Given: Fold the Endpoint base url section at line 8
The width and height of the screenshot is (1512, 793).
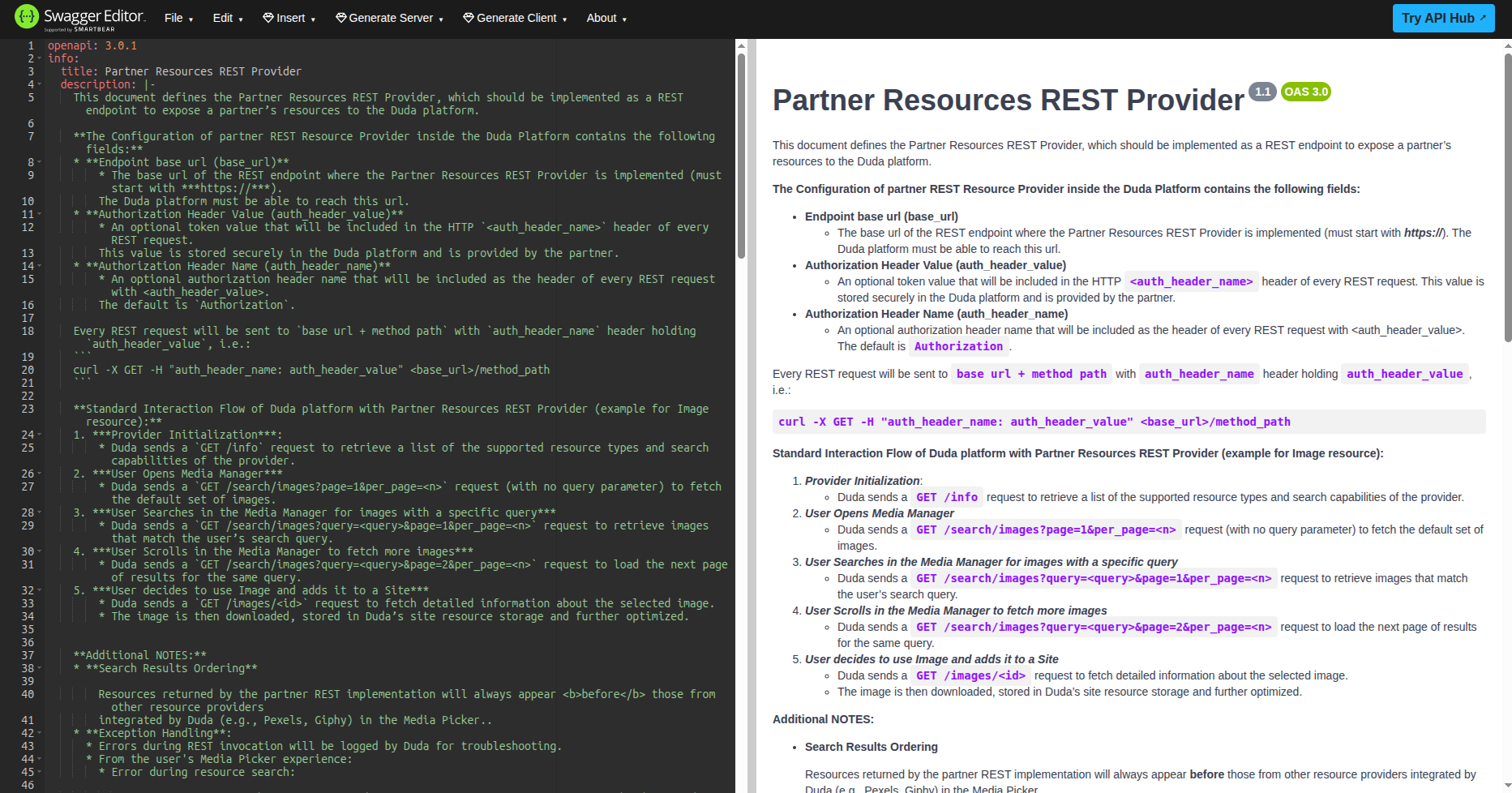Looking at the screenshot, I should point(39,163).
